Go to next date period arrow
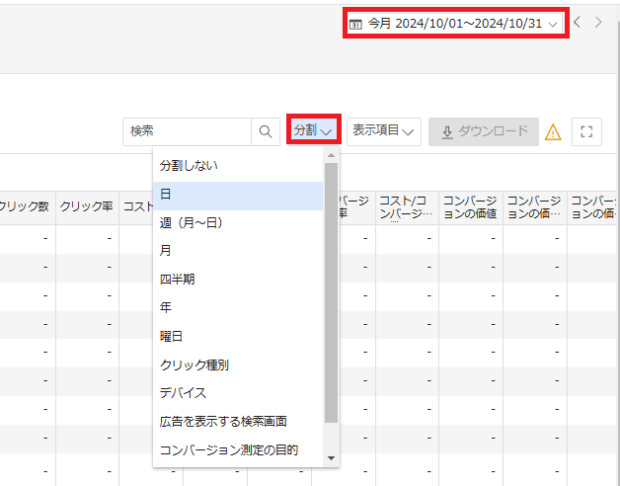The width and height of the screenshot is (620, 486). pos(599,22)
